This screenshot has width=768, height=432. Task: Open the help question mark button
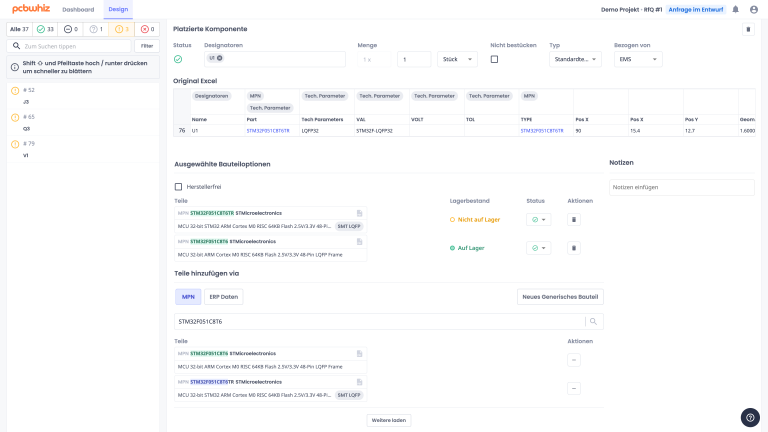(x=750, y=417)
